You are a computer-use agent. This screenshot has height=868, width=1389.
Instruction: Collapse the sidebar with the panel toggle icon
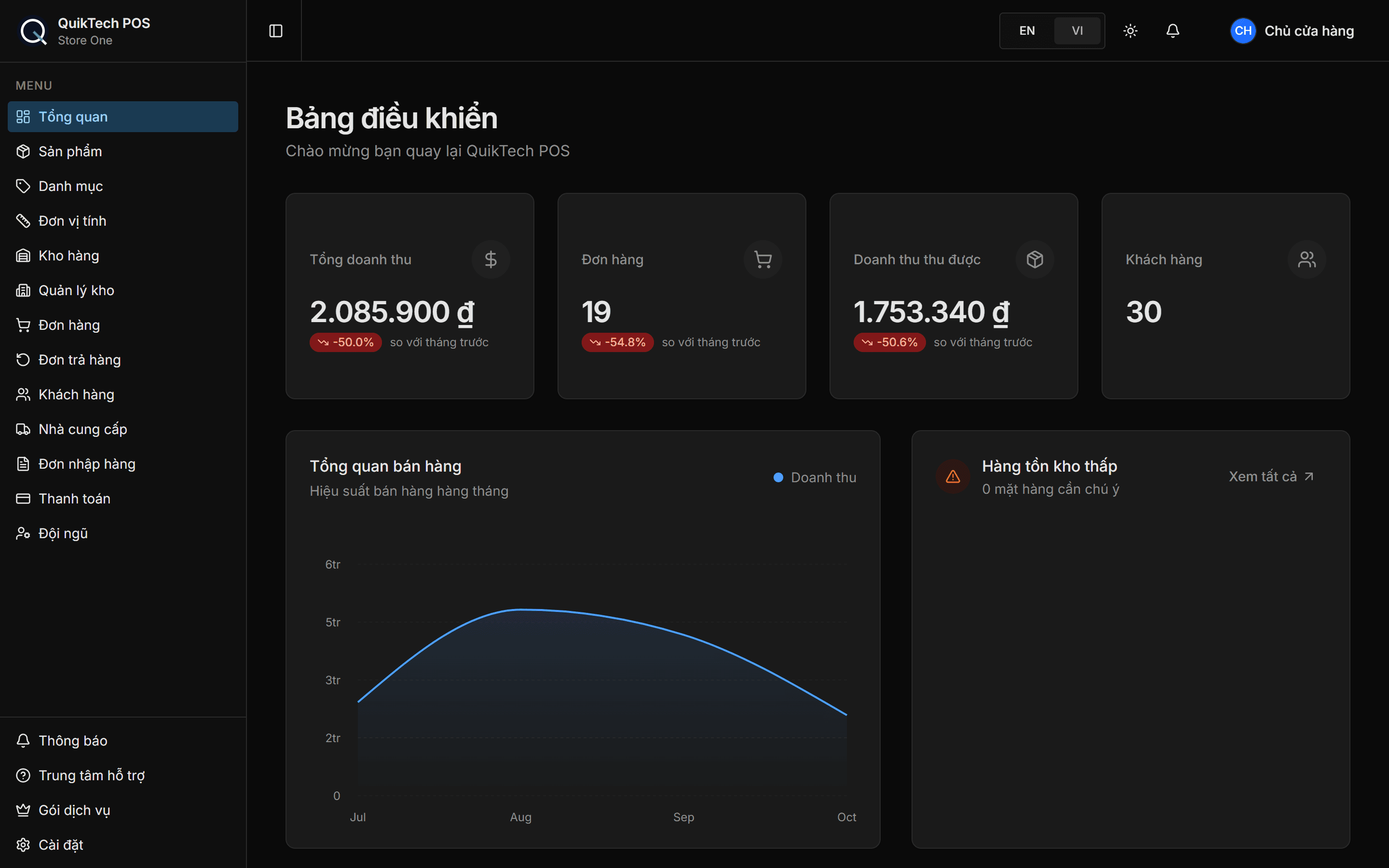275,31
